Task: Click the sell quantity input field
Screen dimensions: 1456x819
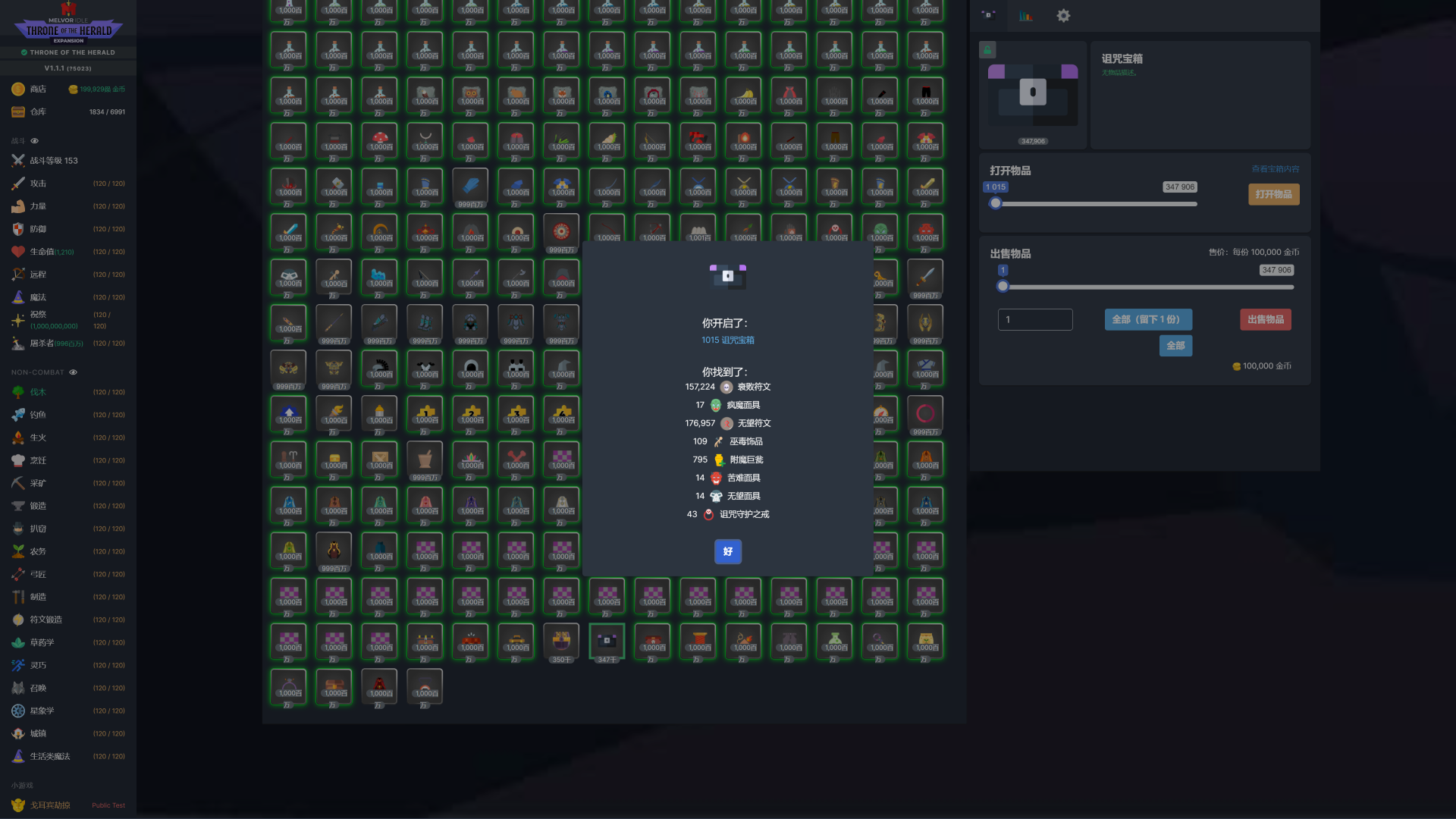Action: coord(1035,319)
